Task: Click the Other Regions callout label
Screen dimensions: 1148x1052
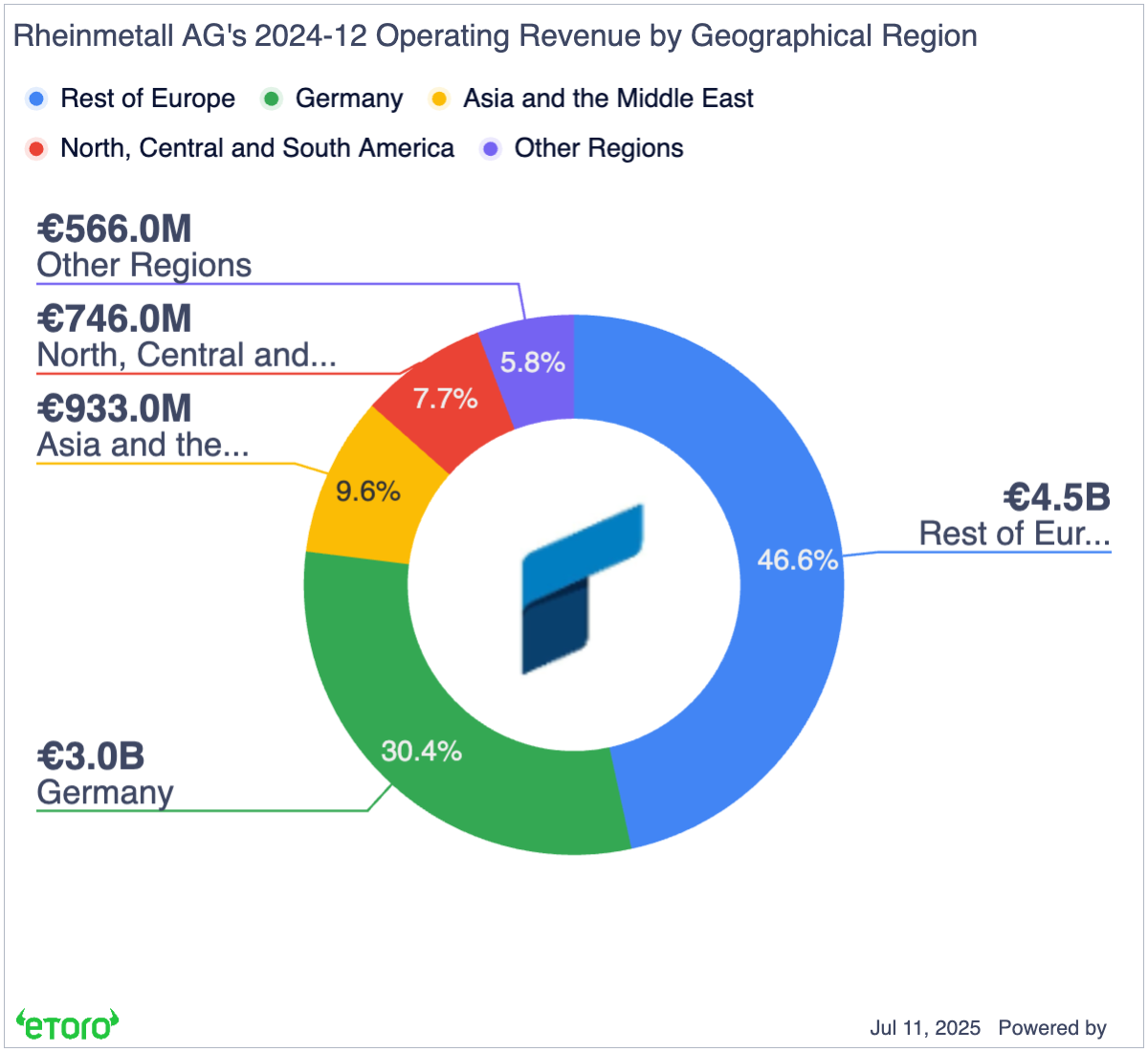Action: [x=144, y=265]
